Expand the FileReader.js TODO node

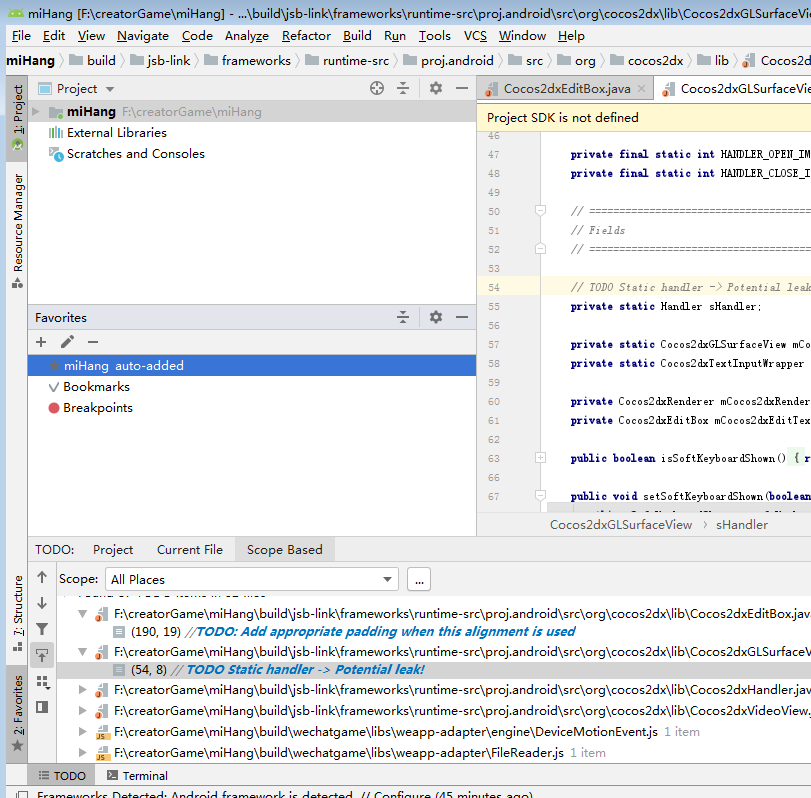82,753
